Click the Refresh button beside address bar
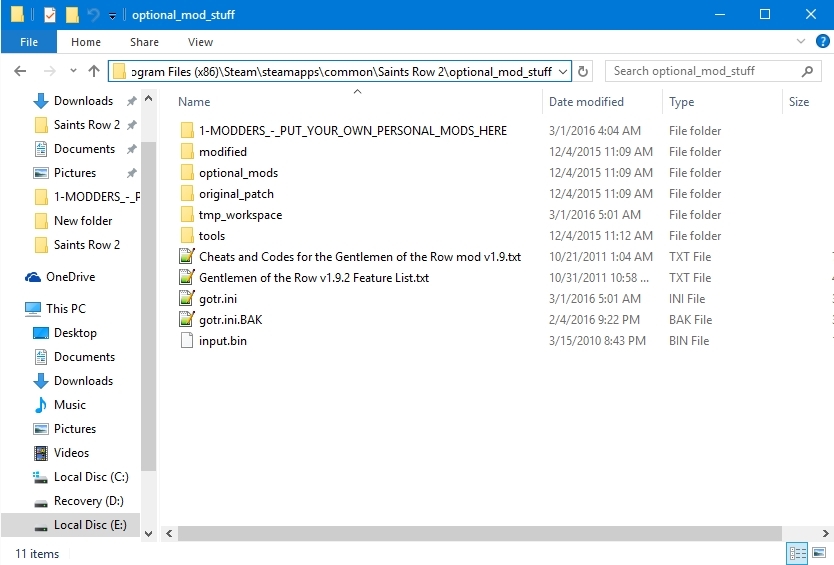The image size is (834, 565). (x=584, y=71)
